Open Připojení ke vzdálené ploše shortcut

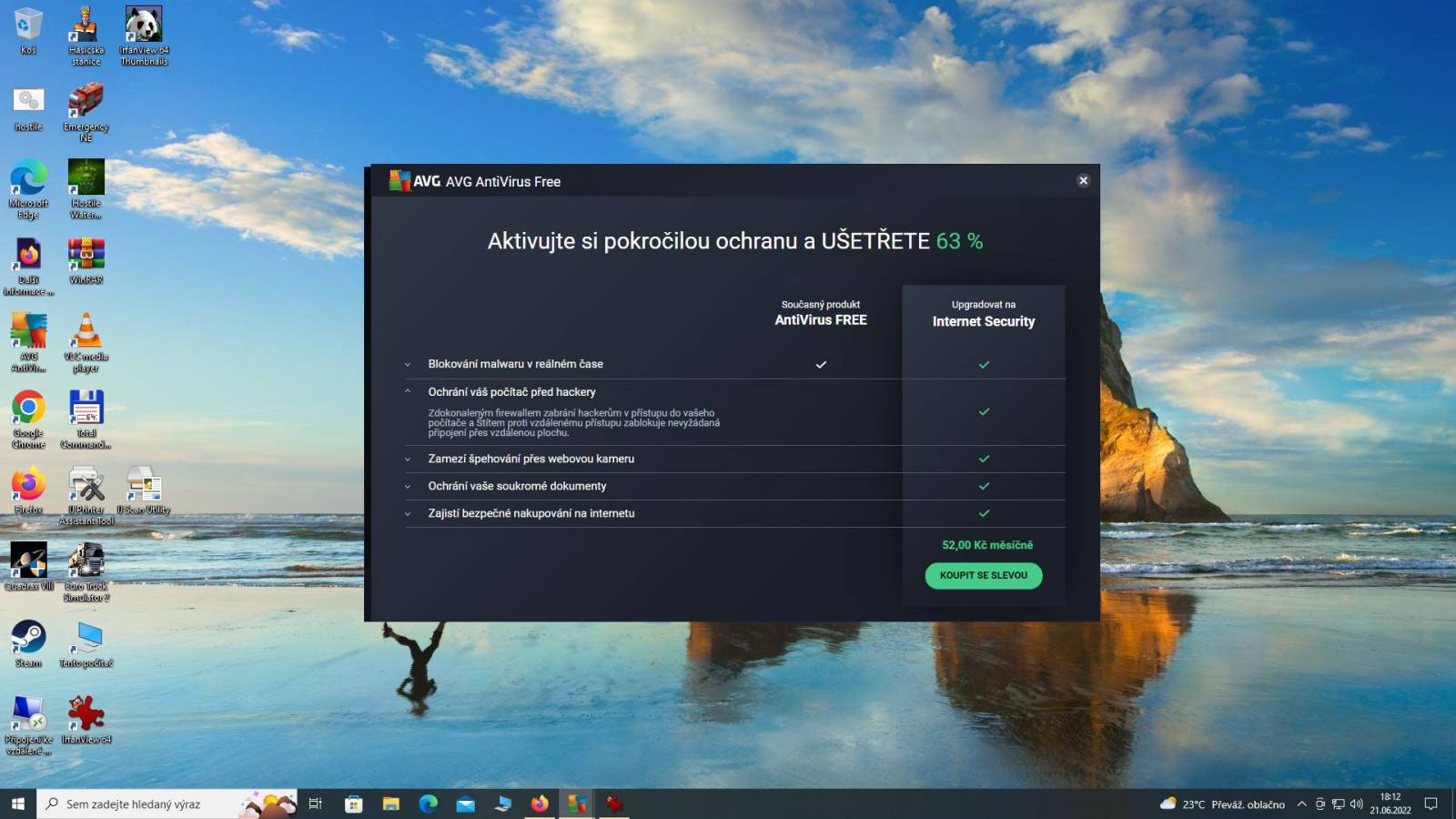tap(28, 724)
